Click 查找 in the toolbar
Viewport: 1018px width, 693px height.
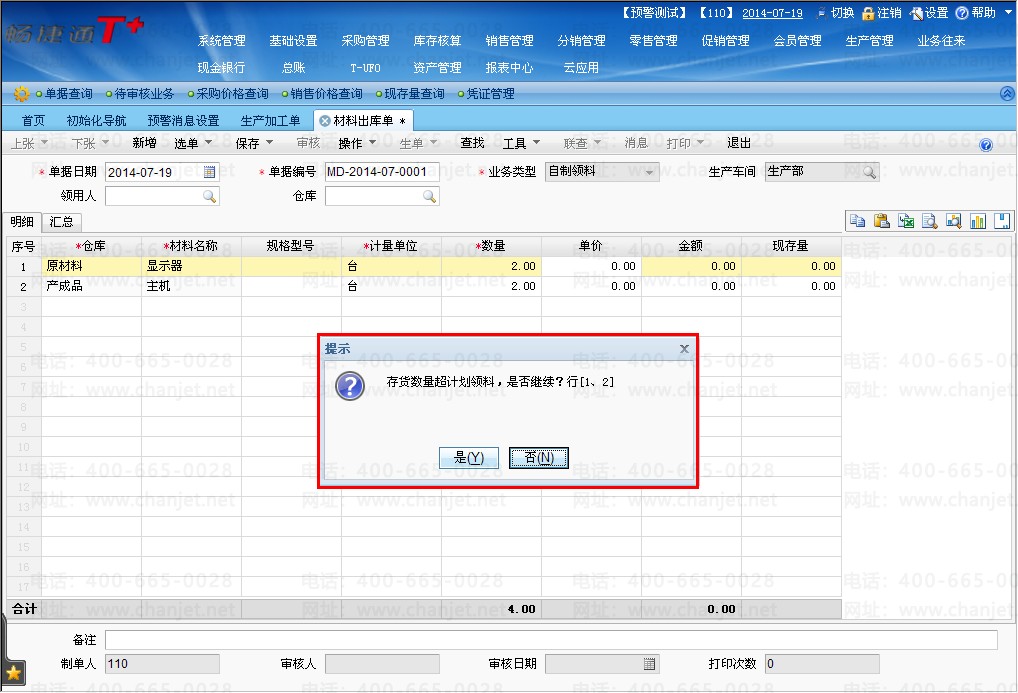click(473, 143)
